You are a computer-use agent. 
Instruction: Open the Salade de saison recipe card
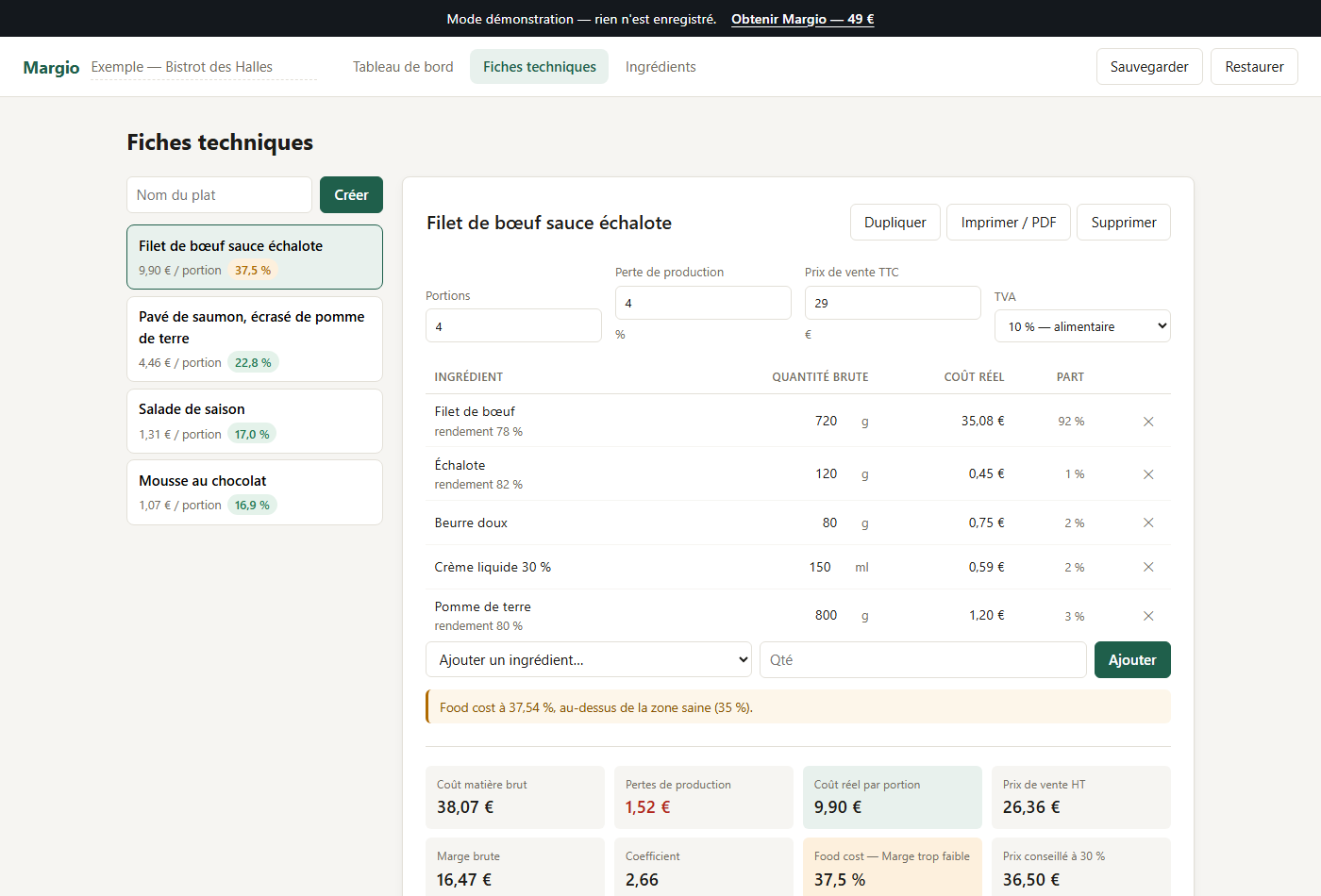pos(255,421)
